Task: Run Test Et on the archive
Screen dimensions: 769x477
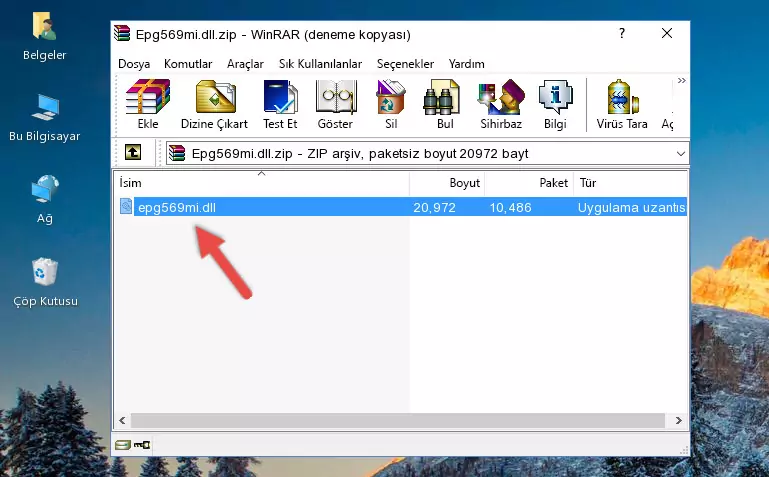Action: [x=280, y=104]
